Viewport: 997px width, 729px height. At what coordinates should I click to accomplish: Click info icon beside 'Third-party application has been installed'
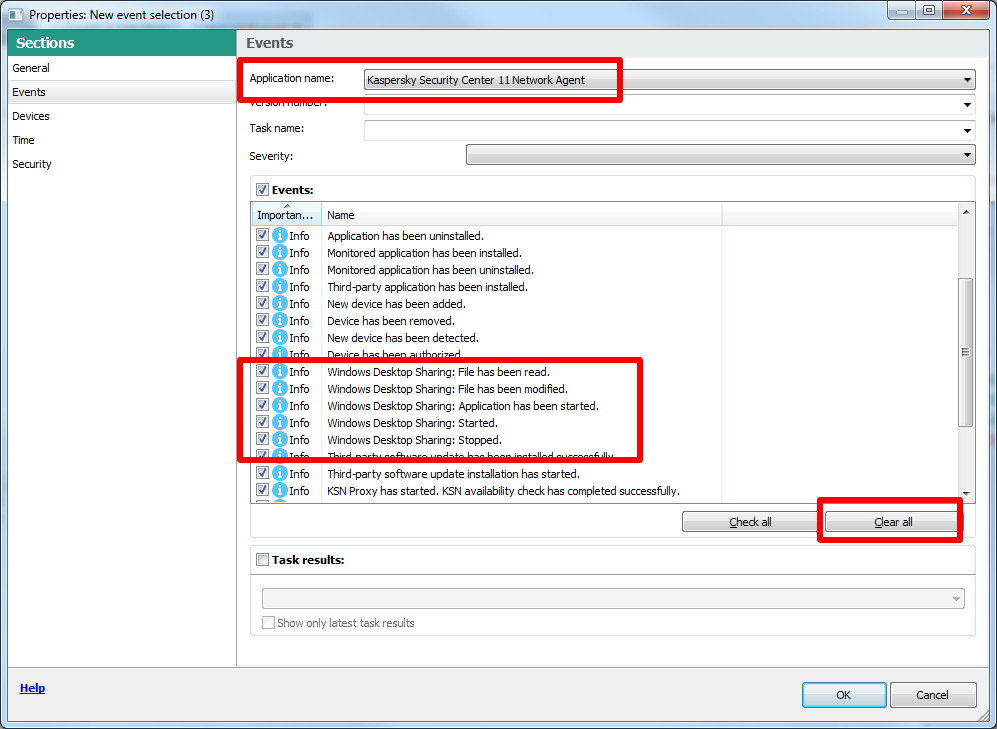[x=280, y=287]
